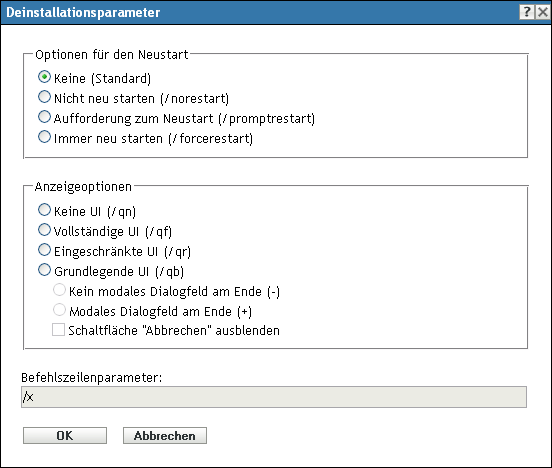Select Aufforderung zum Neustart (/promptrestart)
552x468 pixels.
(x=44, y=117)
